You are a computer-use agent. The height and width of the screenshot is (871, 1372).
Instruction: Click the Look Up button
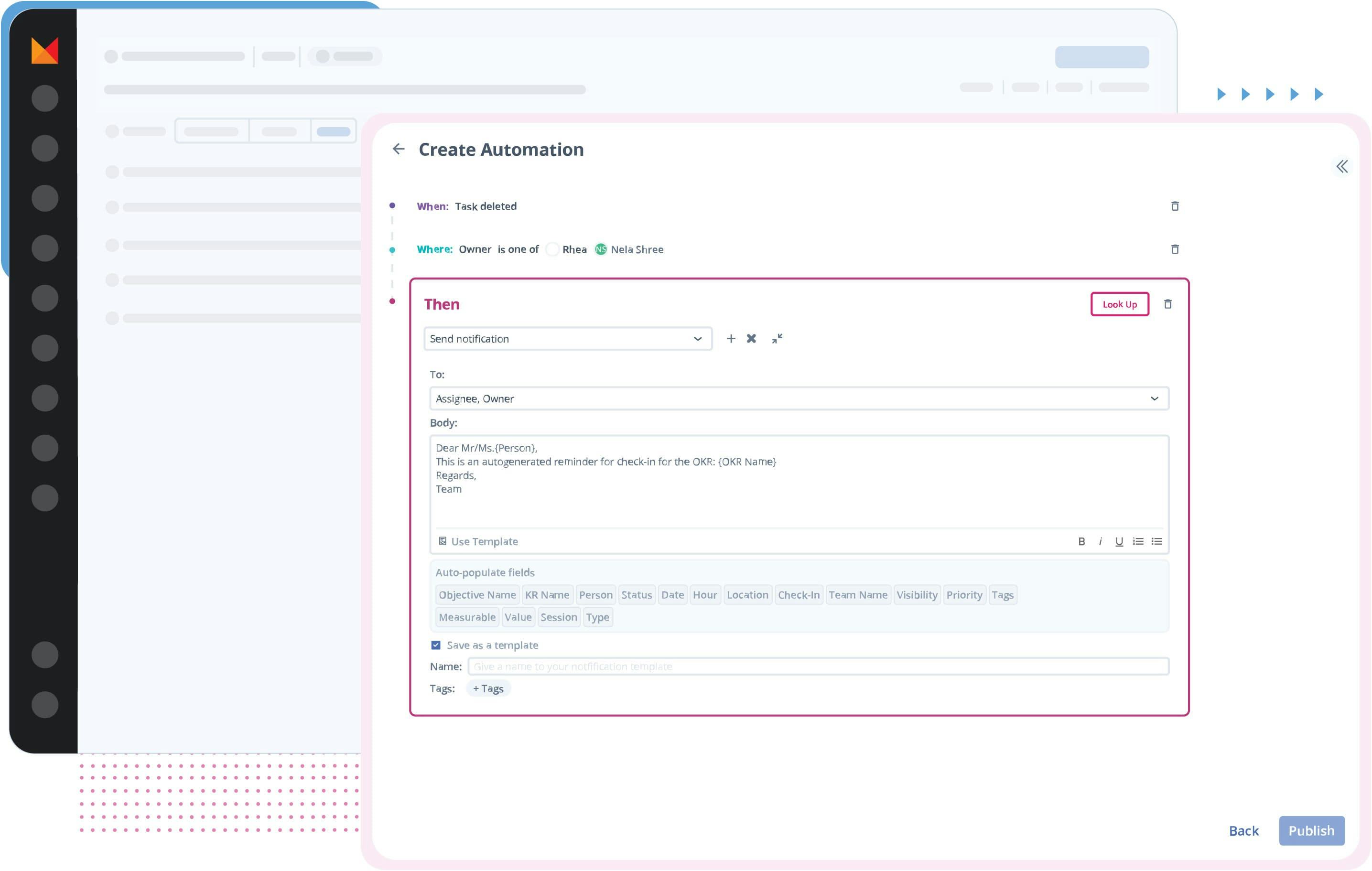point(1119,304)
